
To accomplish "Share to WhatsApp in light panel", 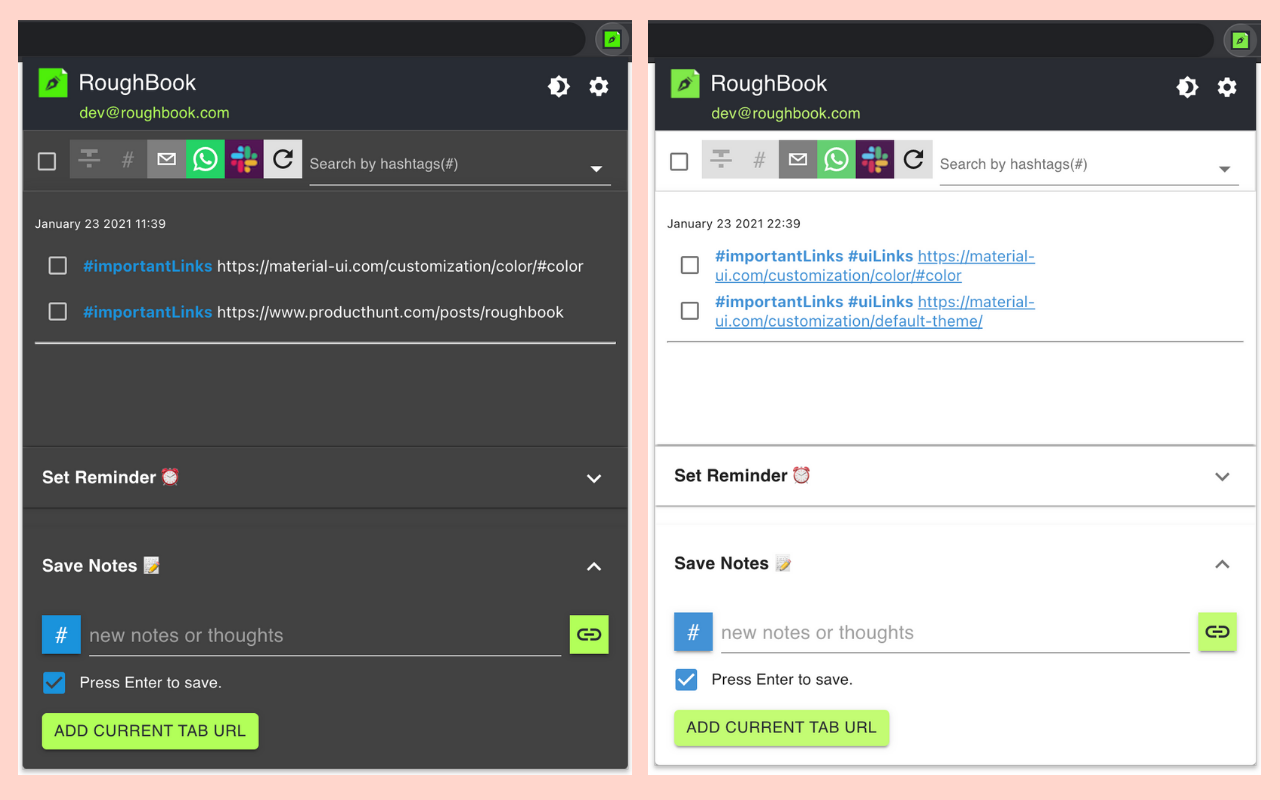I will coord(837,159).
